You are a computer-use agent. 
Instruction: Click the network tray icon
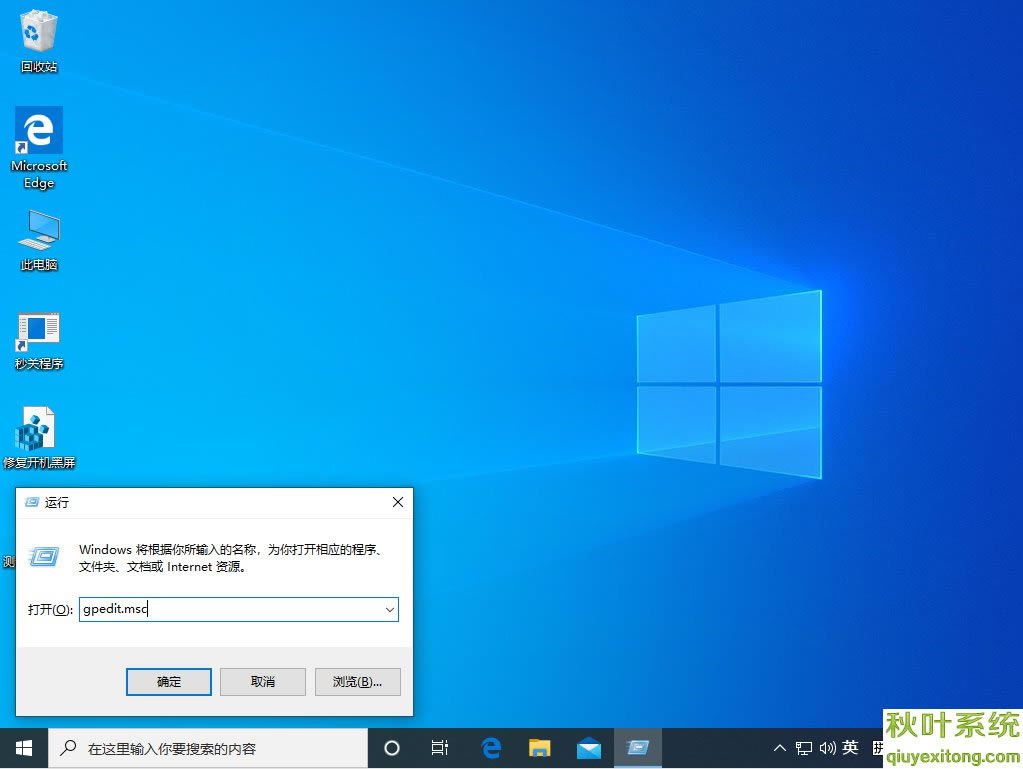point(804,748)
